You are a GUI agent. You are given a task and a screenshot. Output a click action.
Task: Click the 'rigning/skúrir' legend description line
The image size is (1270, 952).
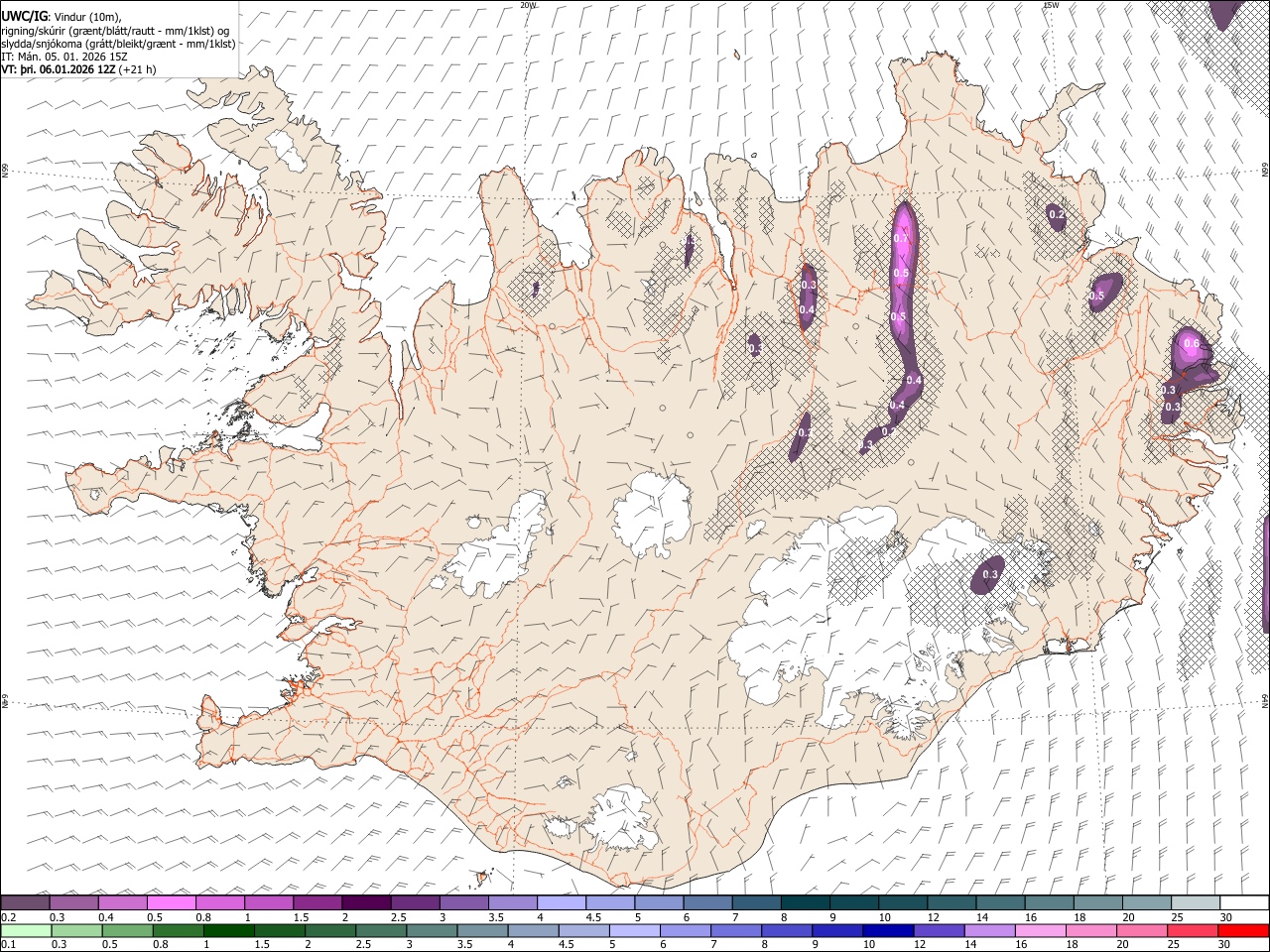click(115, 31)
